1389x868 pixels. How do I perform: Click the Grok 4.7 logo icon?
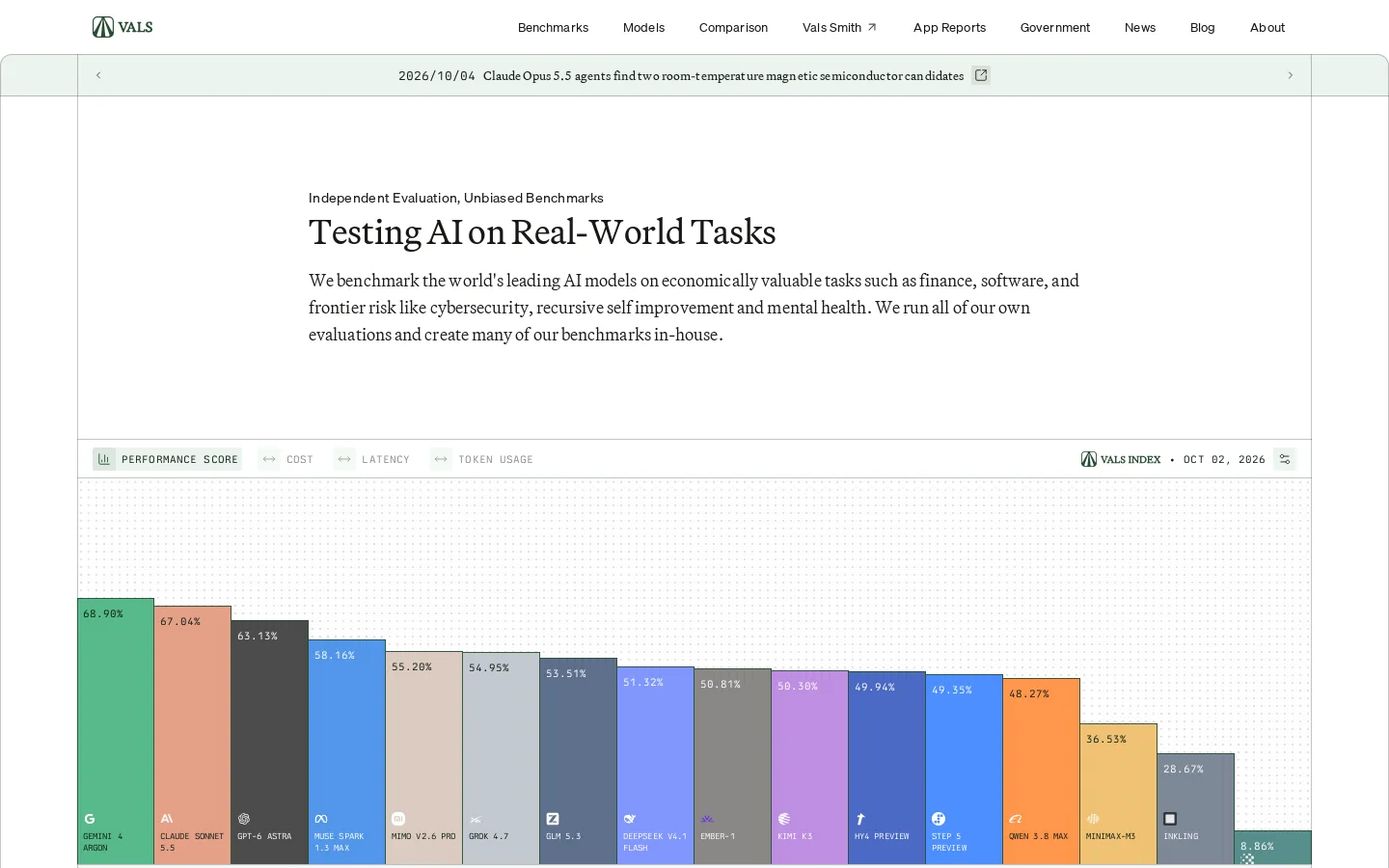tap(476, 819)
